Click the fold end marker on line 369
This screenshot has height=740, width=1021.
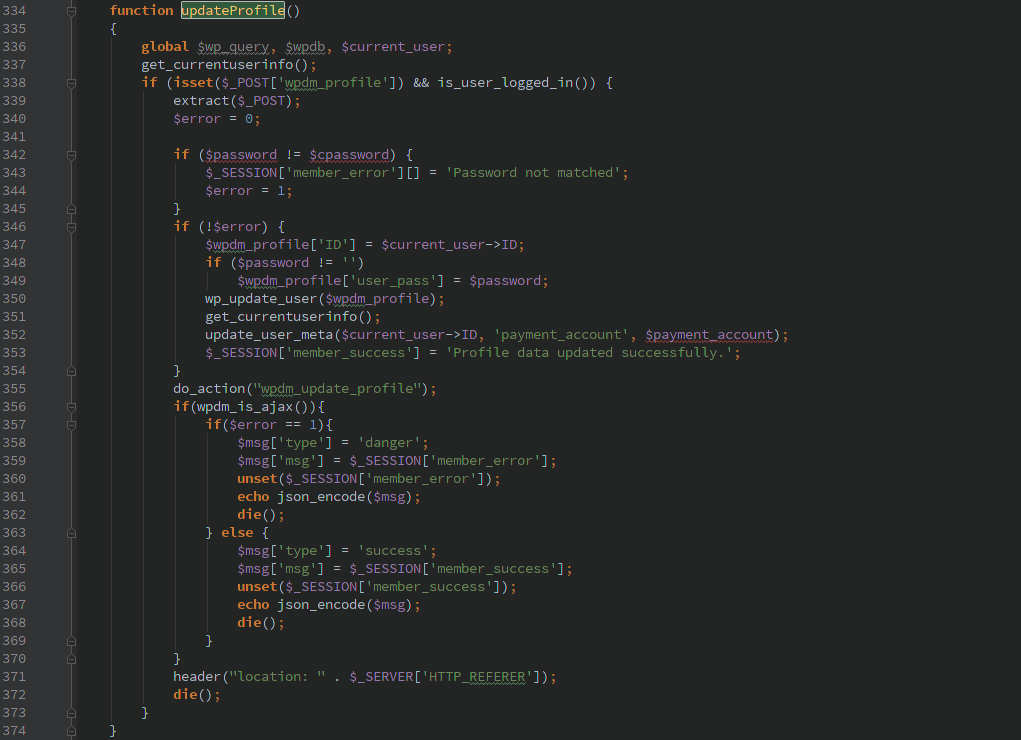[x=72, y=641]
